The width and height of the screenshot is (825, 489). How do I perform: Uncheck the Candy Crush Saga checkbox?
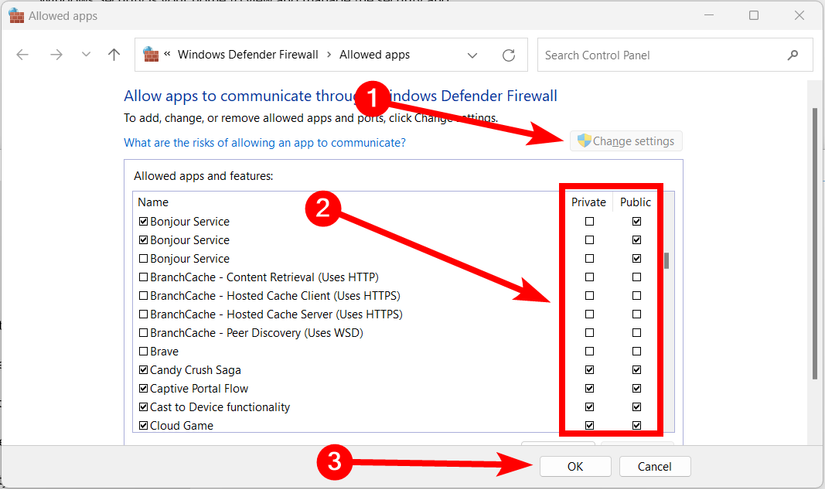[144, 370]
